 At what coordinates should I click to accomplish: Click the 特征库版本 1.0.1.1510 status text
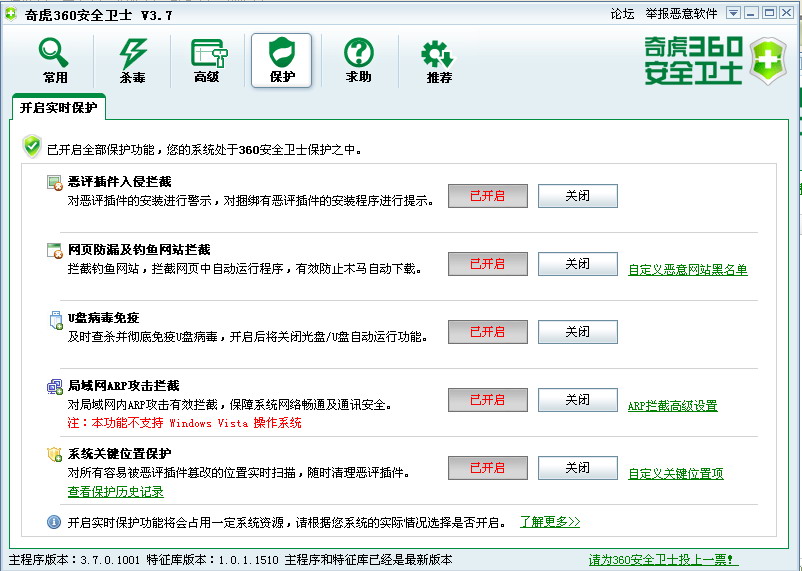click(212, 560)
